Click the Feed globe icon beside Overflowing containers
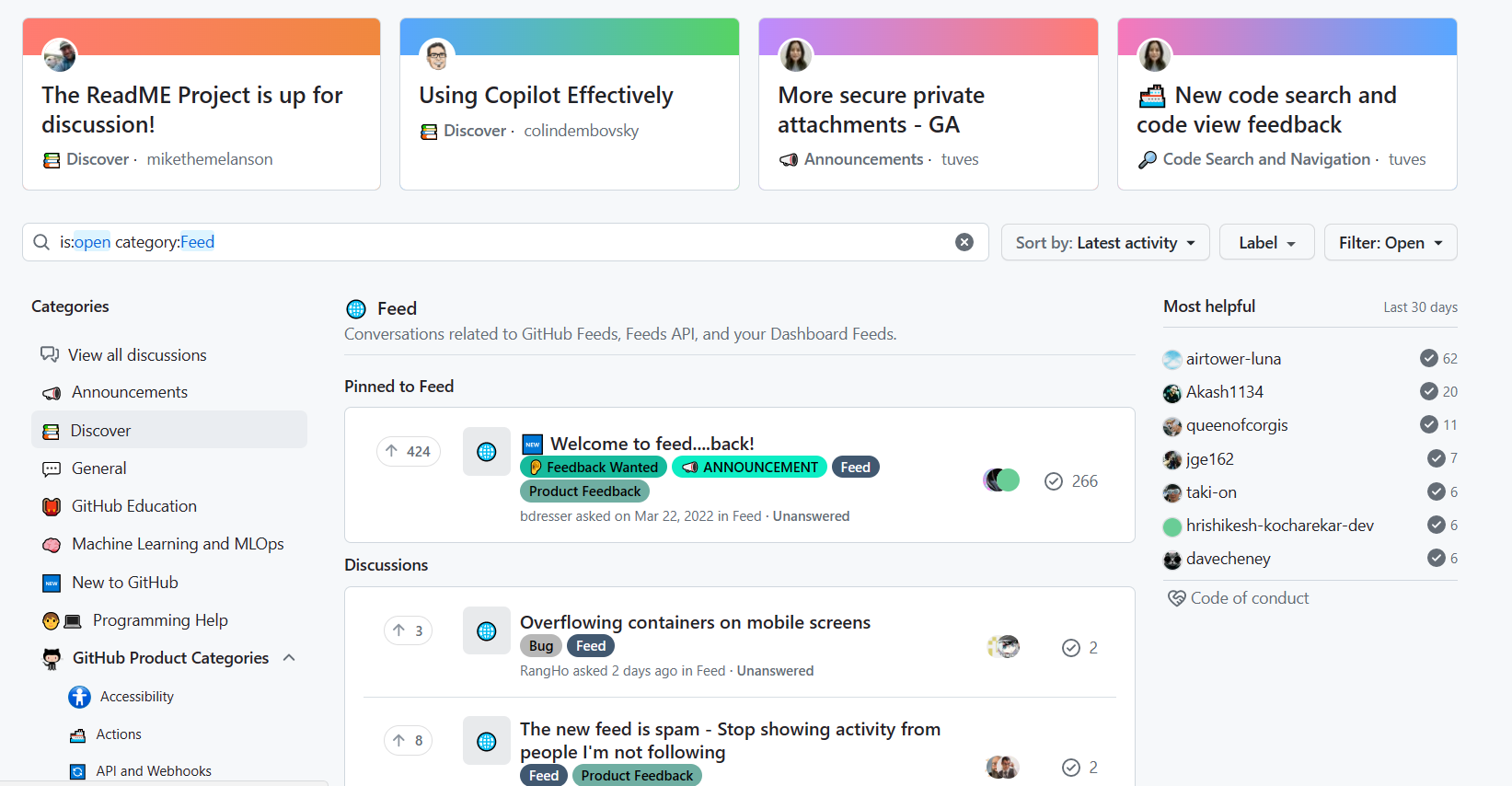This screenshot has height=786, width=1512. point(486,630)
